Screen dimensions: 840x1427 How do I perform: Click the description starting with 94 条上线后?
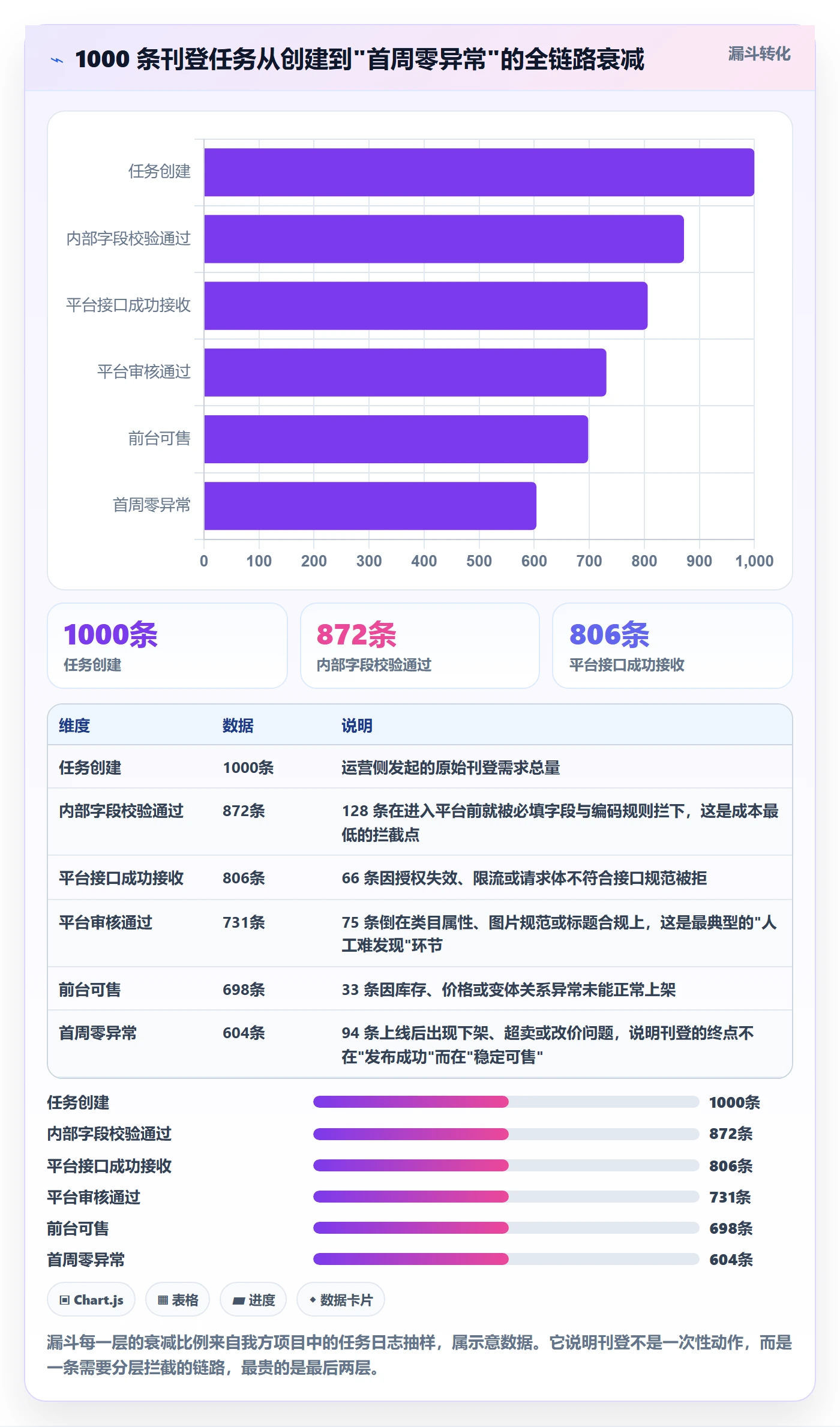[x=548, y=1045]
